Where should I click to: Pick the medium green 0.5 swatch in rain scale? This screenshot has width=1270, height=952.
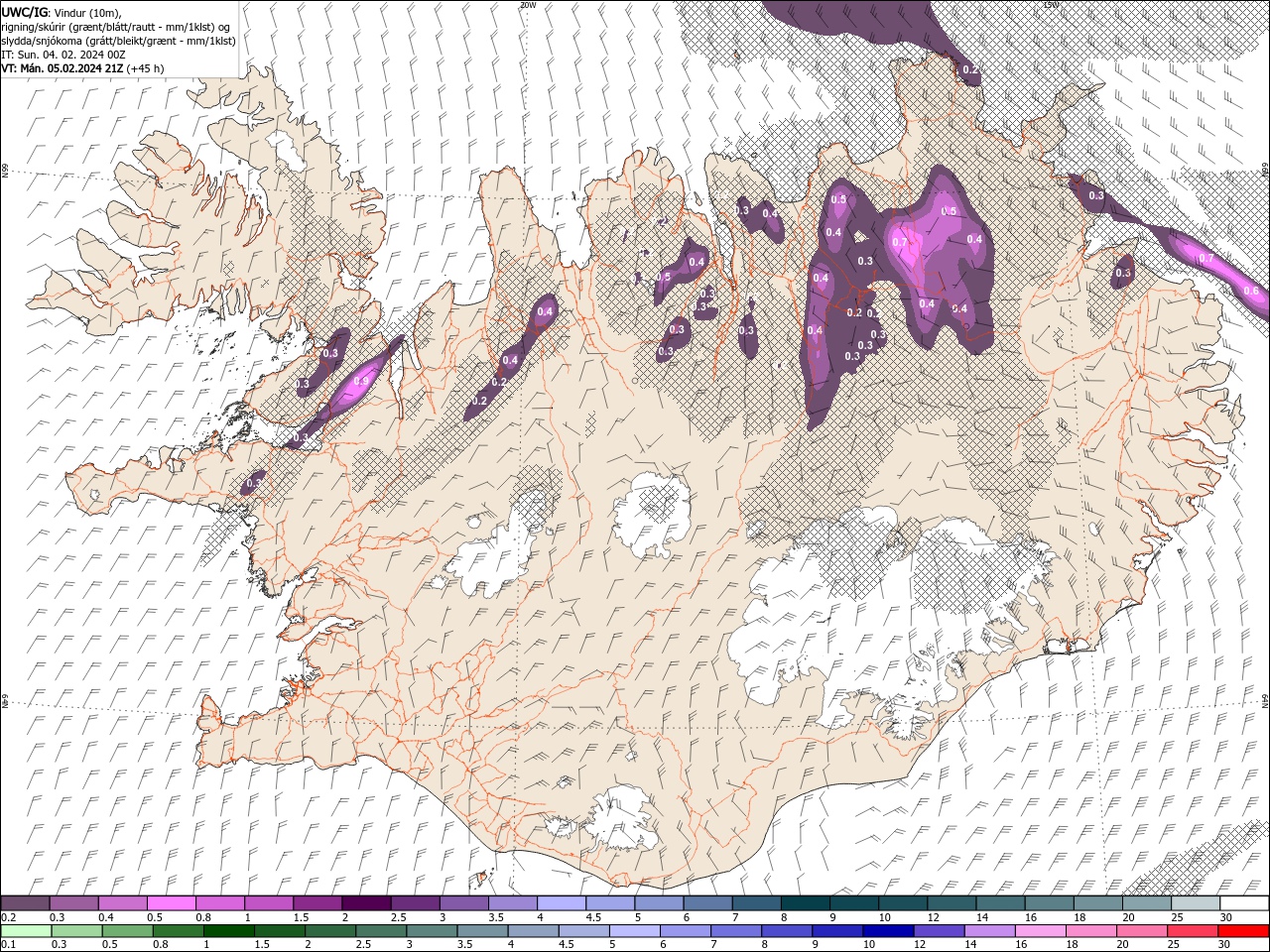point(127,931)
